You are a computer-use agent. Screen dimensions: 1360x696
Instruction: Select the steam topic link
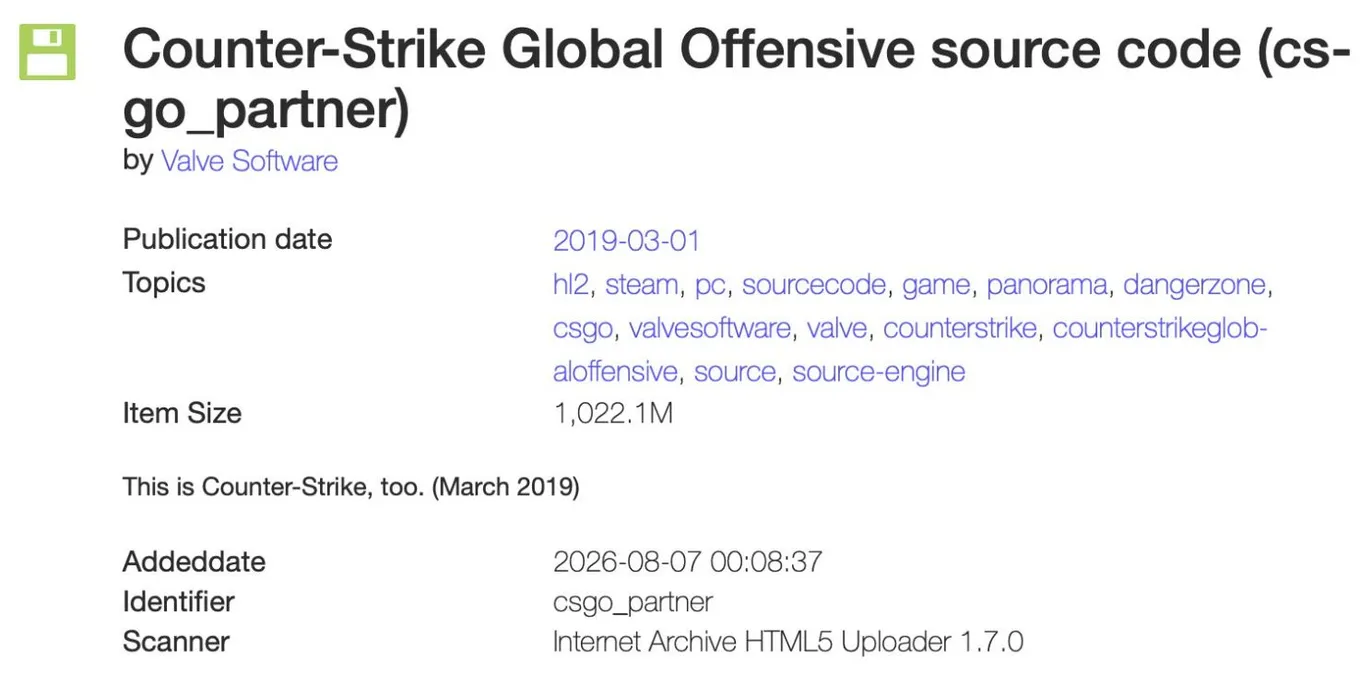(641, 285)
